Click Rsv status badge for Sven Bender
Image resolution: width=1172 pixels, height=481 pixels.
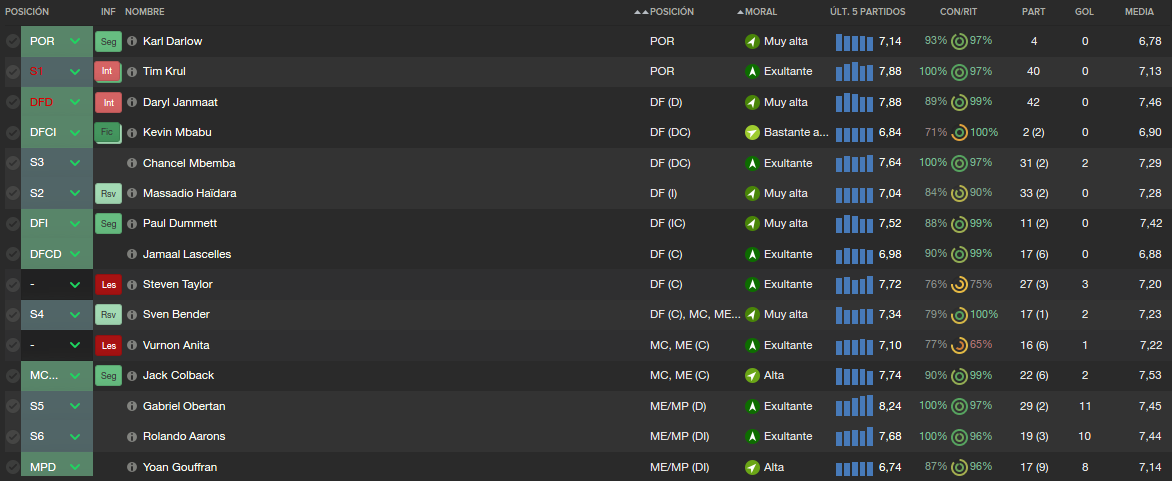point(108,315)
